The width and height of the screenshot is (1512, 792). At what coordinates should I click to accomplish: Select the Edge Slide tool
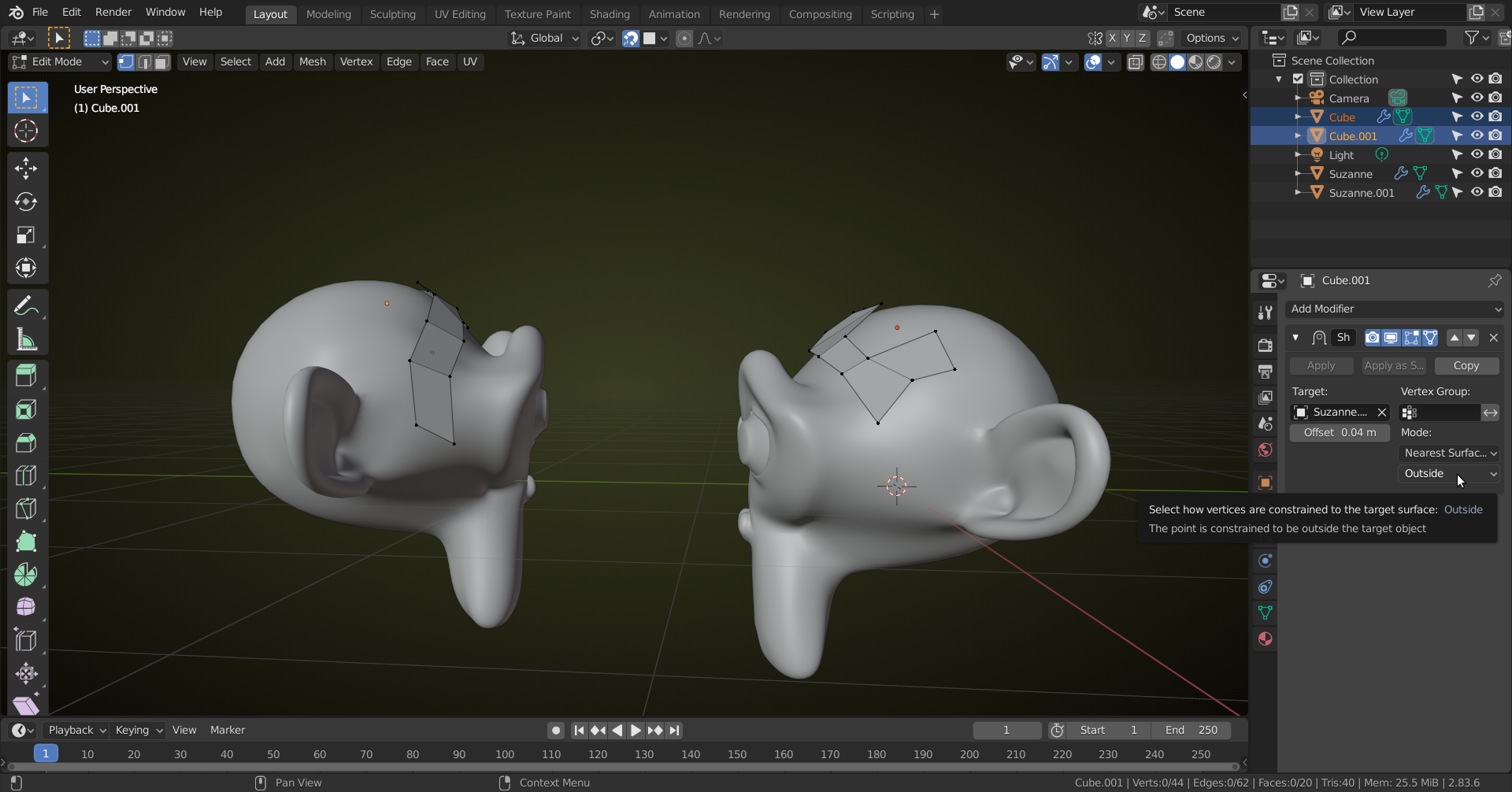click(x=26, y=640)
